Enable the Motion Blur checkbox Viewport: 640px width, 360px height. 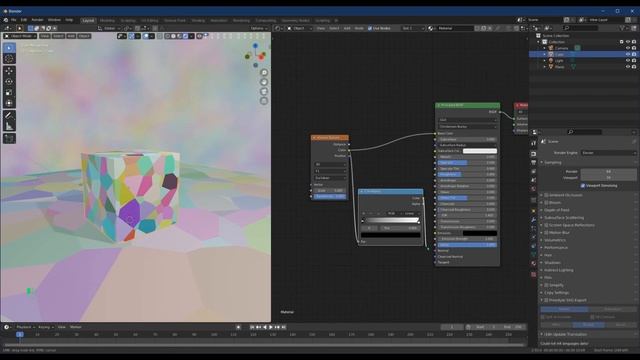point(546,233)
